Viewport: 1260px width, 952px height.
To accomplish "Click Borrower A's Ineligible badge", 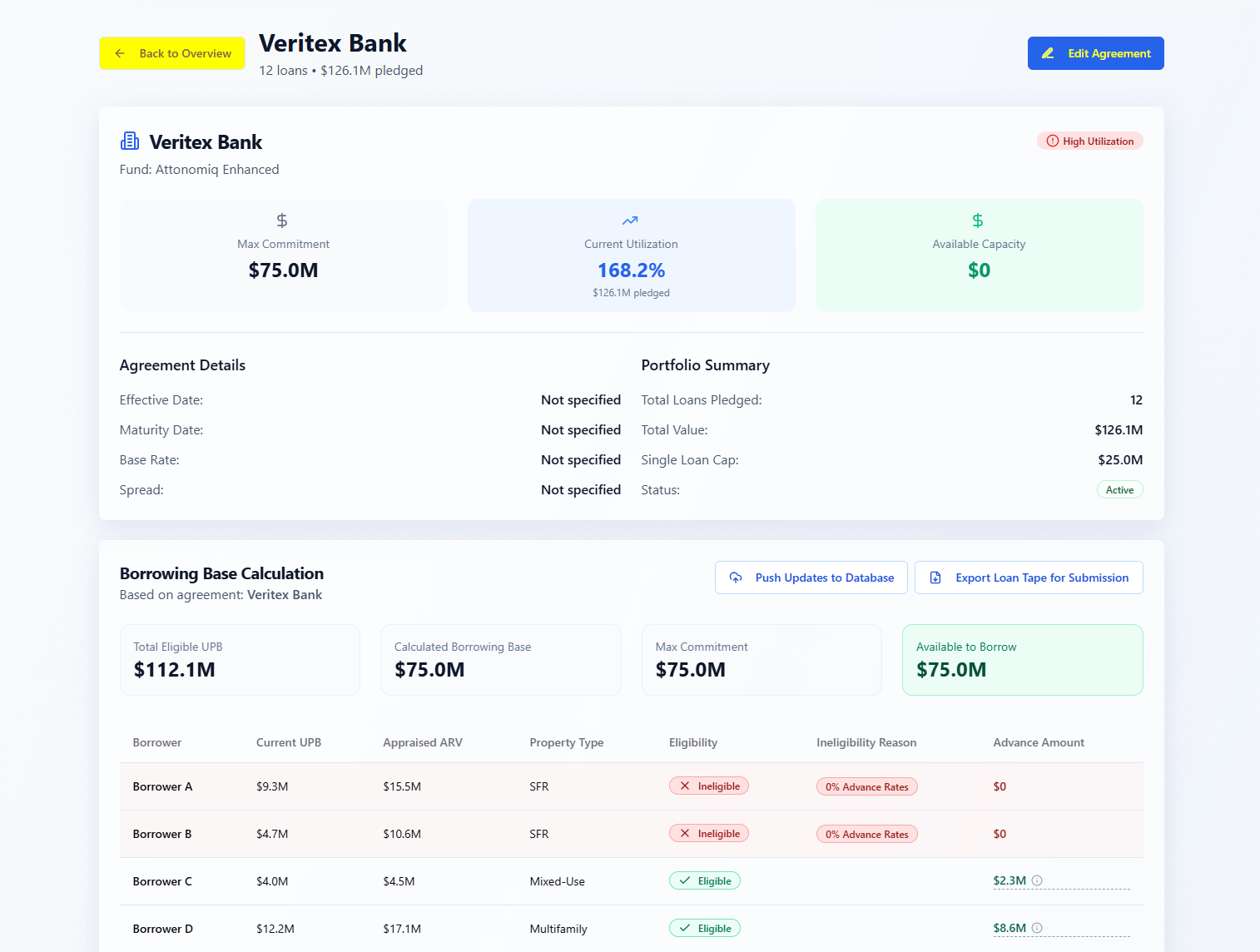I will pos(709,786).
